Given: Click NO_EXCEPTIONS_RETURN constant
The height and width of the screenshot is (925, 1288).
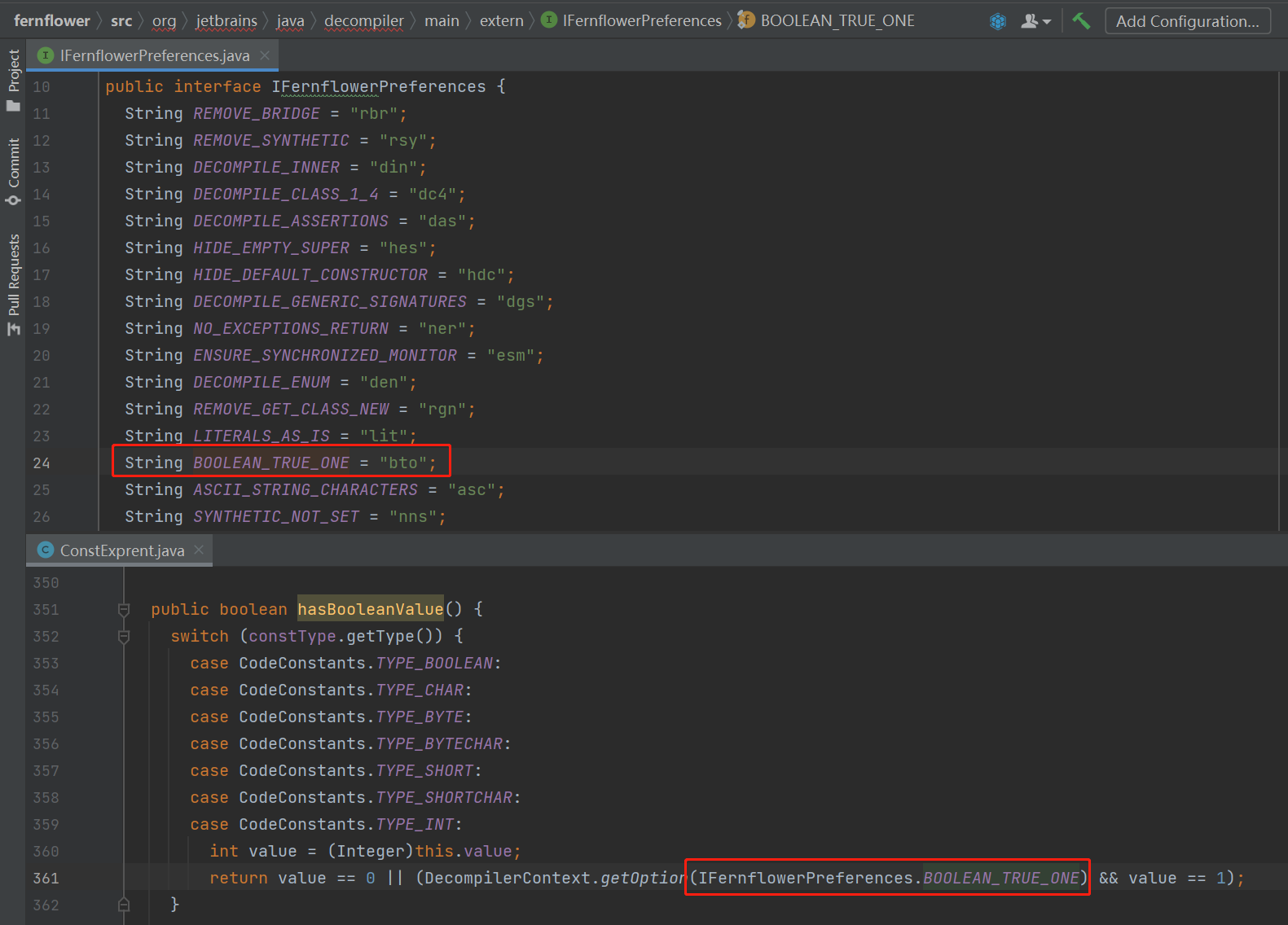Looking at the screenshot, I should point(291,328).
